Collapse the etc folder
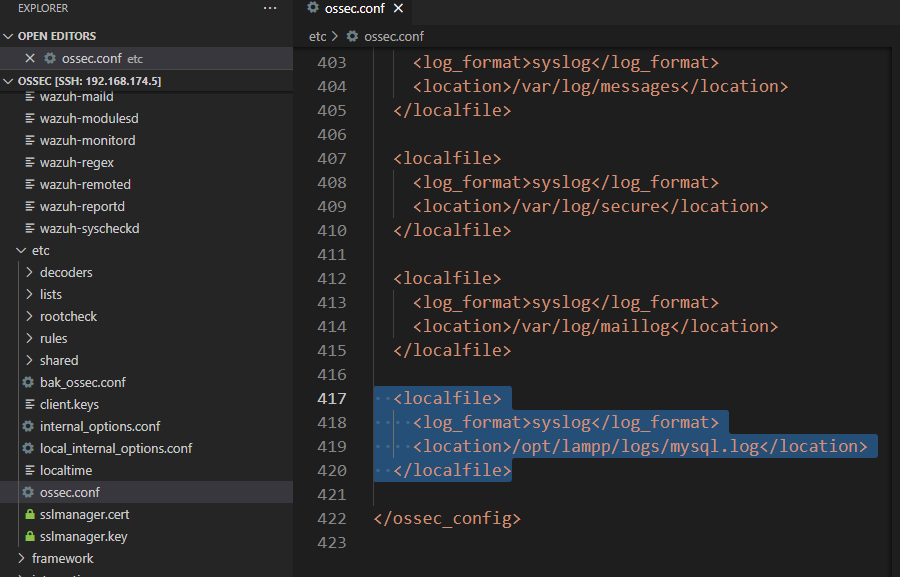The height and width of the screenshot is (577, 900). (22, 250)
